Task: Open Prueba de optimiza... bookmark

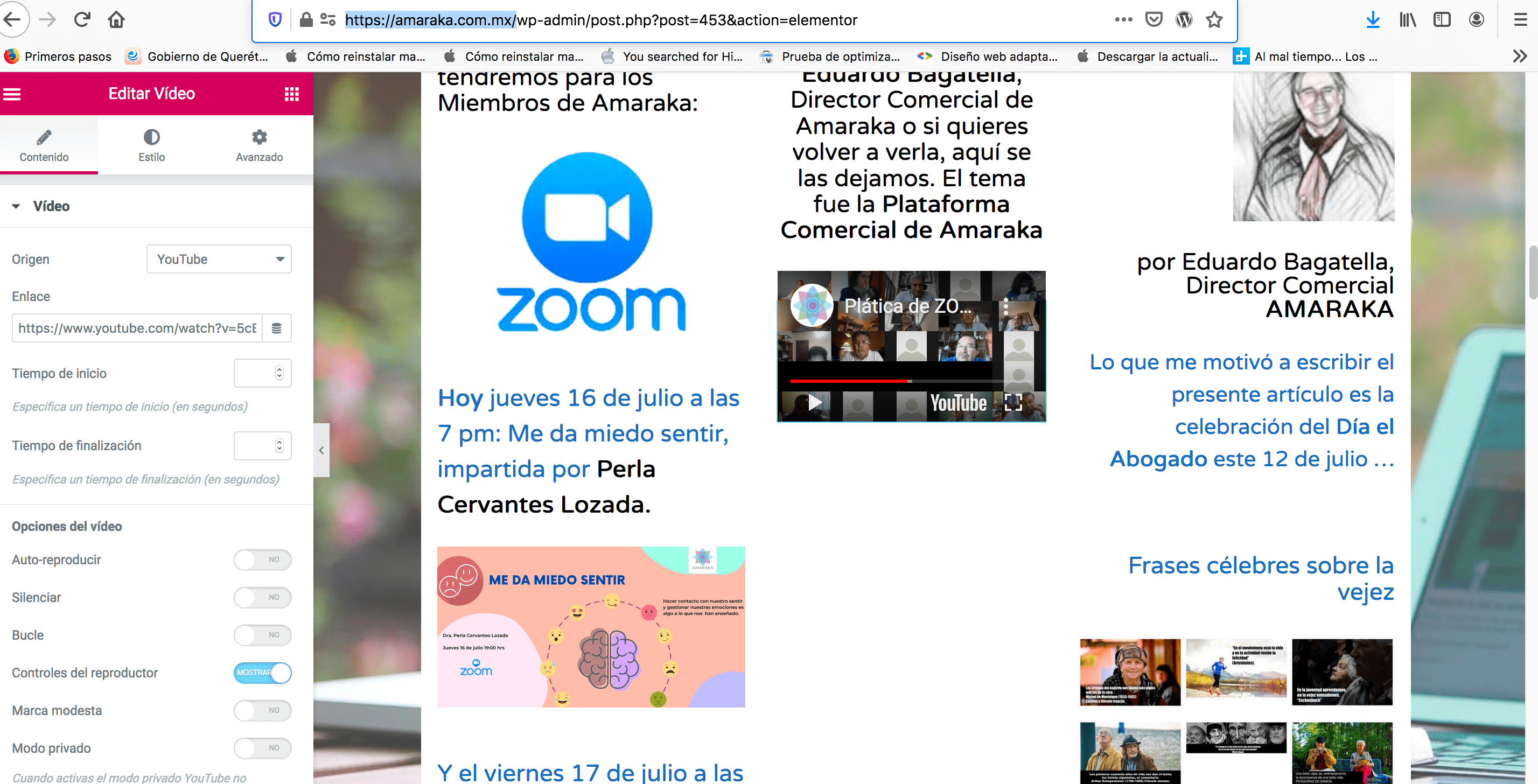Action: coord(830,56)
